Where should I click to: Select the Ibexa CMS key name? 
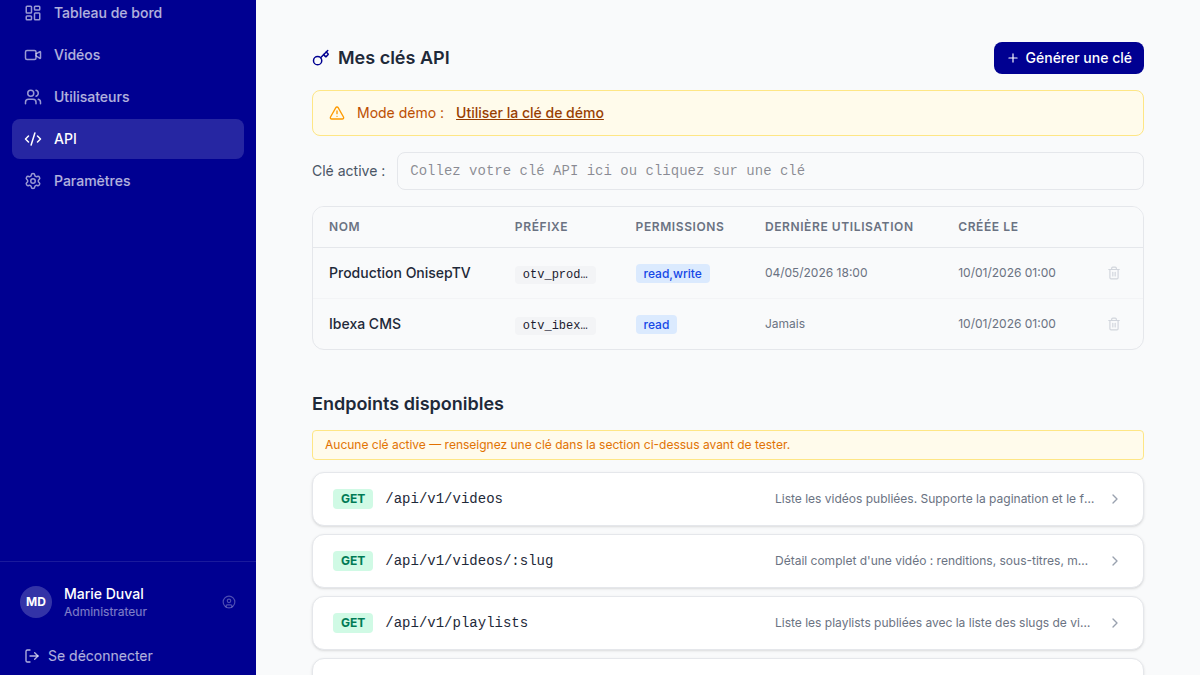tap(365, 324)
